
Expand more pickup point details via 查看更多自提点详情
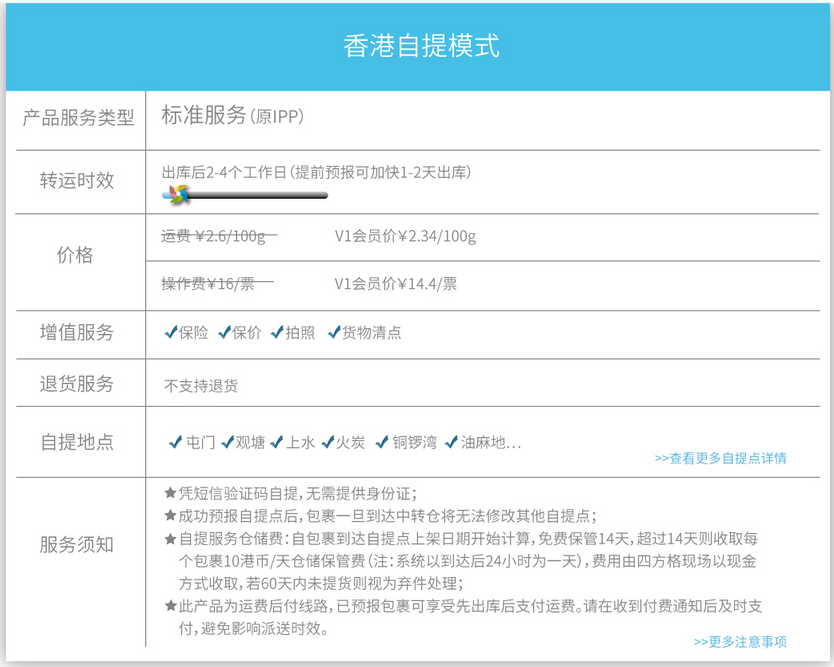click(x=720, y=458)
